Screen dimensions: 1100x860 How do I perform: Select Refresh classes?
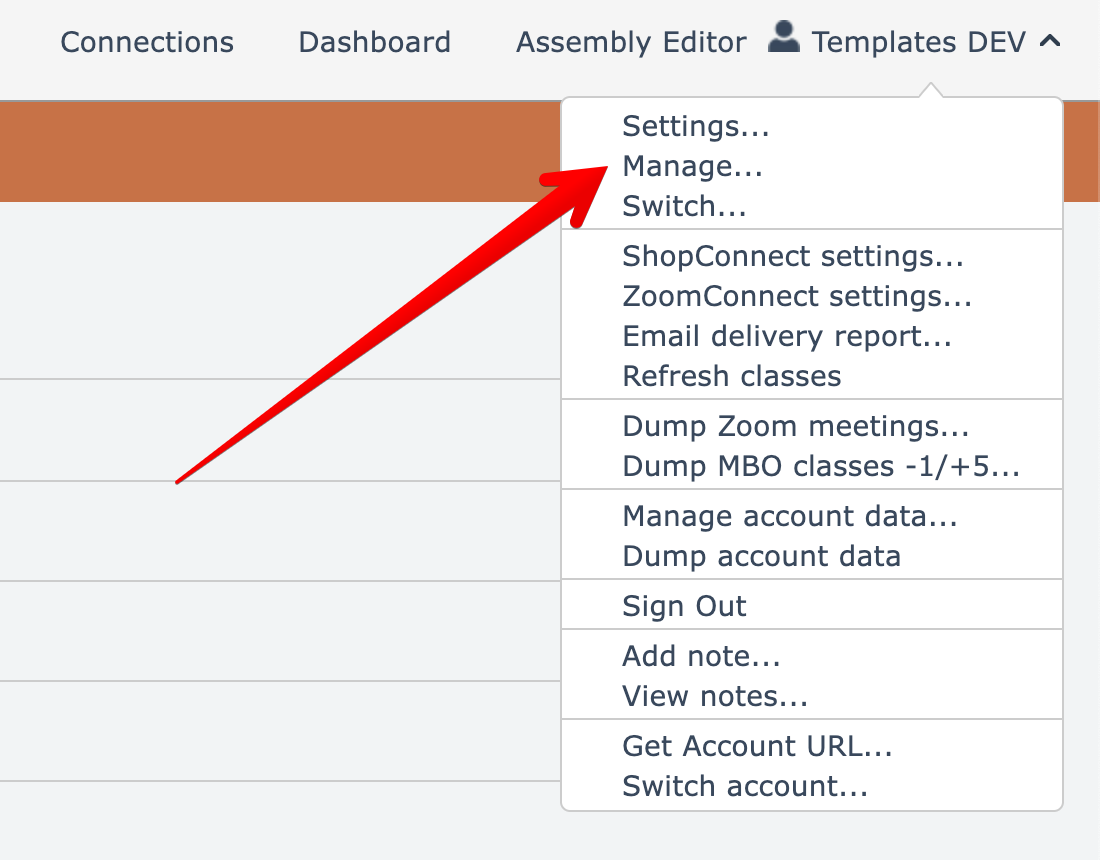731,377
